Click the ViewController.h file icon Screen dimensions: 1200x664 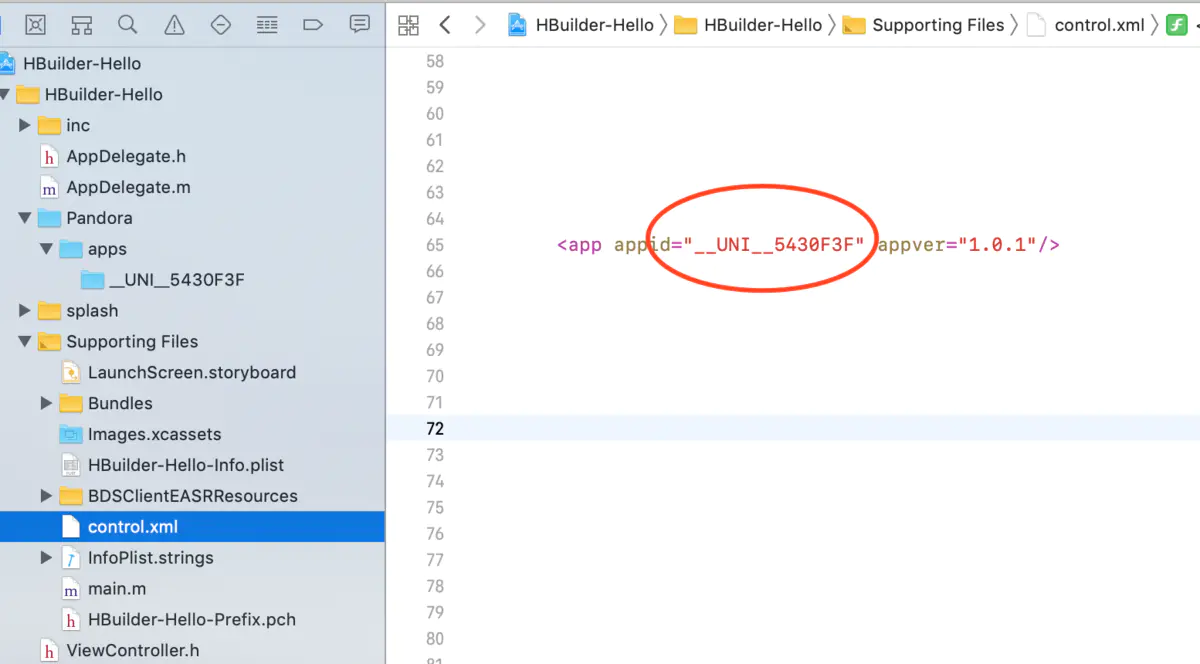(x=48, y=652)
